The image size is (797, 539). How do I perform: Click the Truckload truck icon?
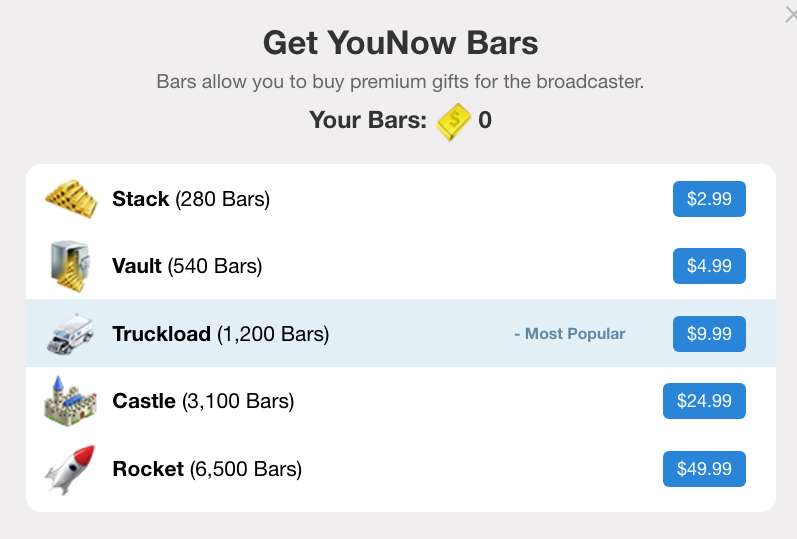click(x=71, y=334)
